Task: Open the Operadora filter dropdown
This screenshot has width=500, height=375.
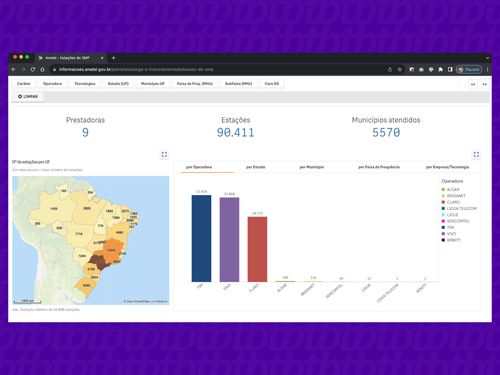Action: tap(52, 84)
